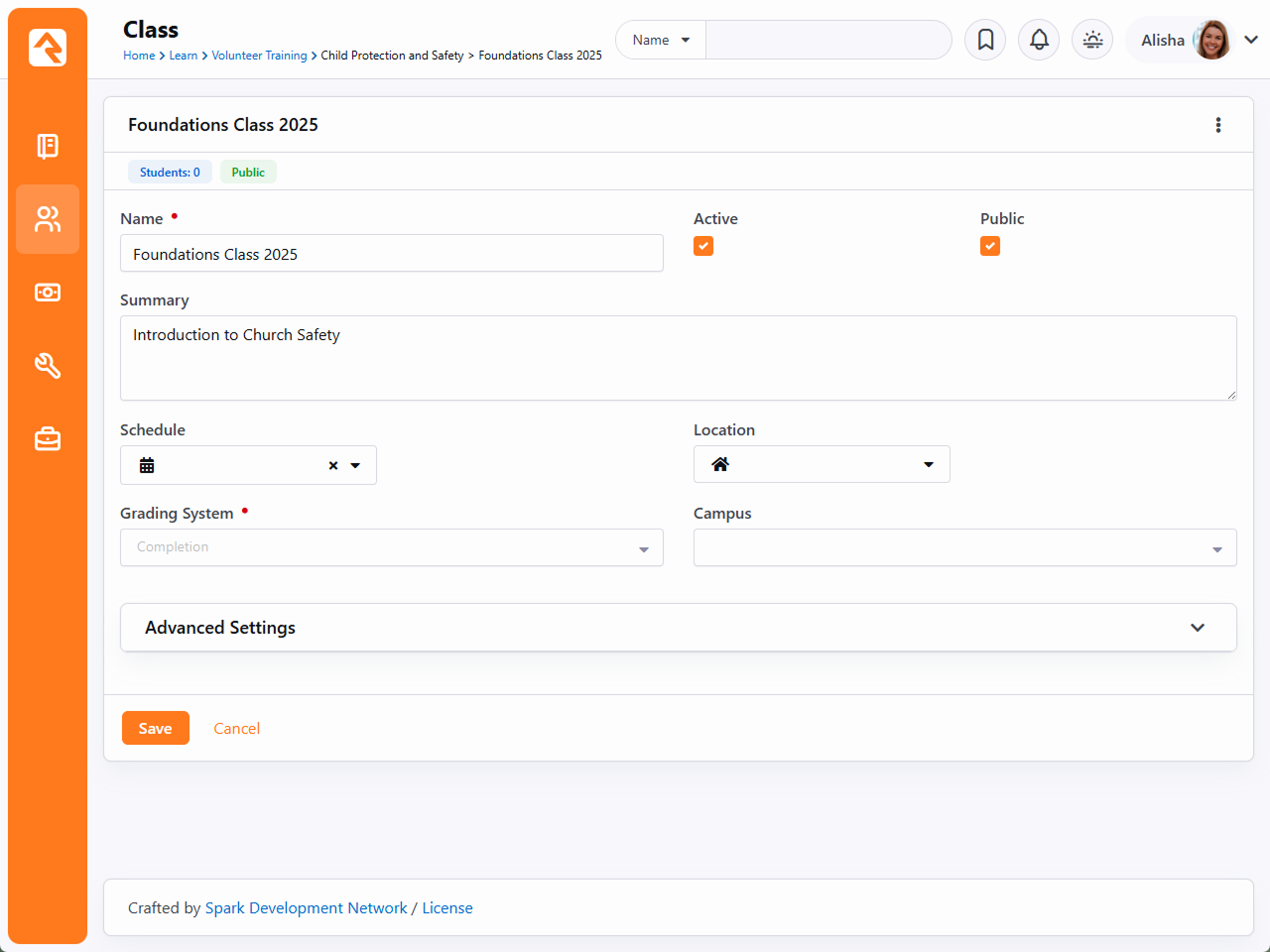
Task: Open the briefcase Admin icon in sidebar
Action: (48, 439)
